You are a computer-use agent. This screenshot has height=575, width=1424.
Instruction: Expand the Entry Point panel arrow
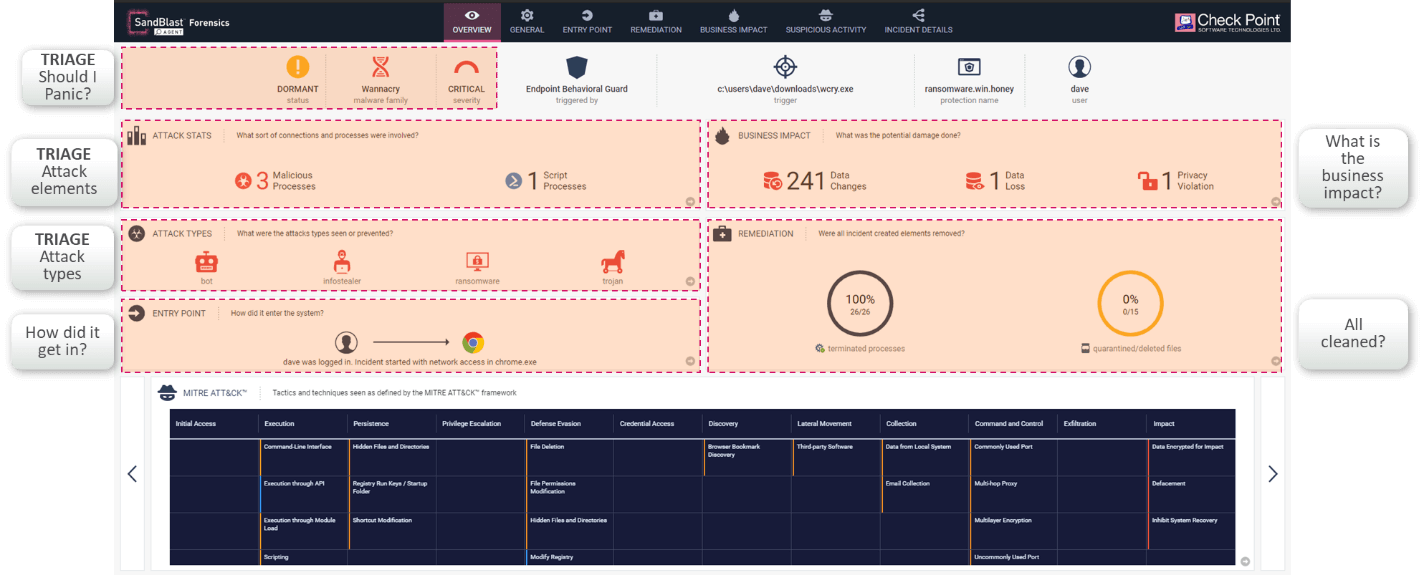(x=690, y=362)
